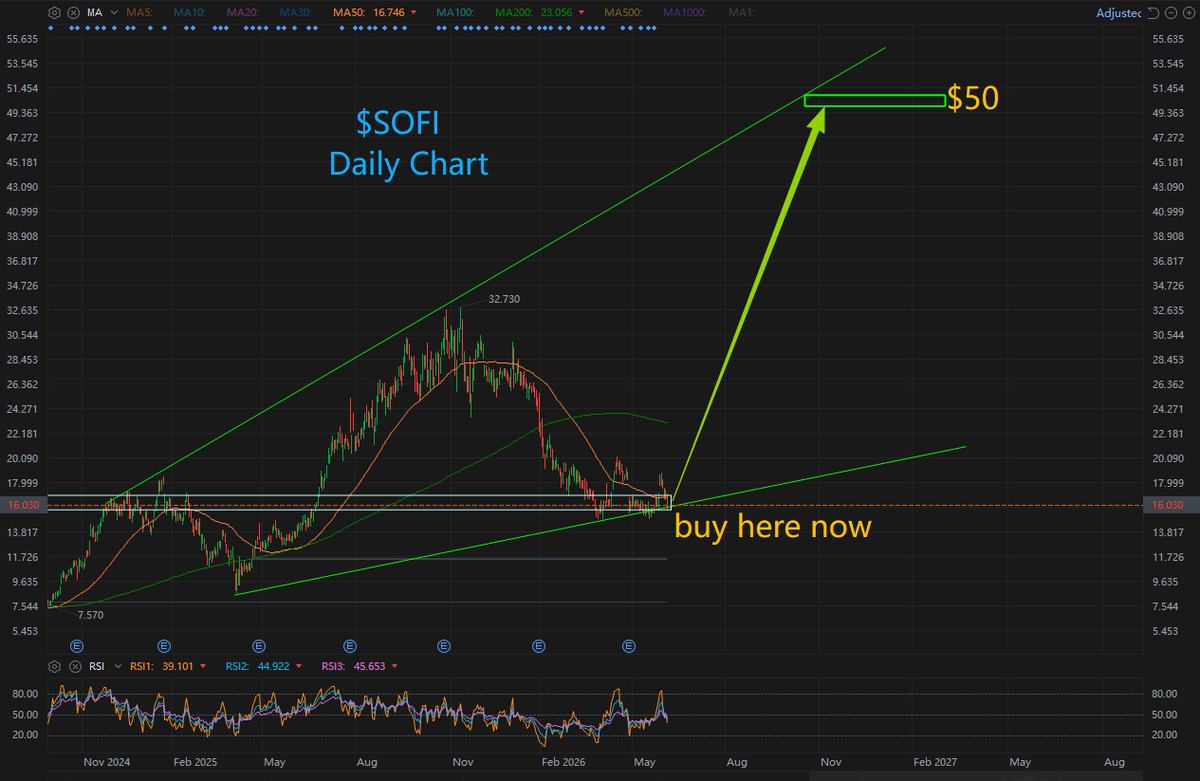Viewport: 1200px width, 781px height.
Task: Remove the MA indicator with its X icon
Action: (x=73, y=13)
